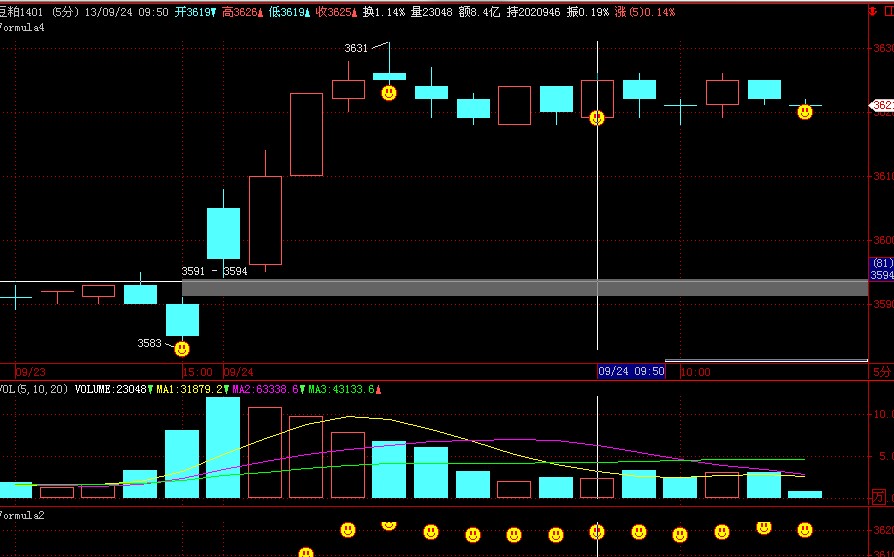The width and height of the screenshot is (894, 557).
Task: Click the (5分) period label in header
Action: click(65, 12)
